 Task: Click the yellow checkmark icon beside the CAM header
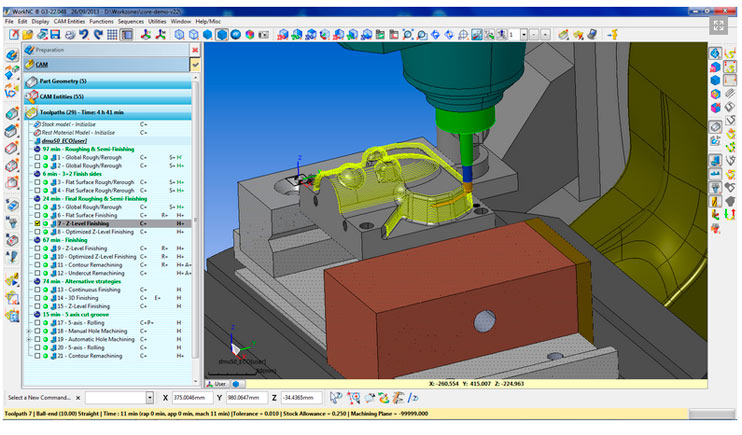point(195,64)
